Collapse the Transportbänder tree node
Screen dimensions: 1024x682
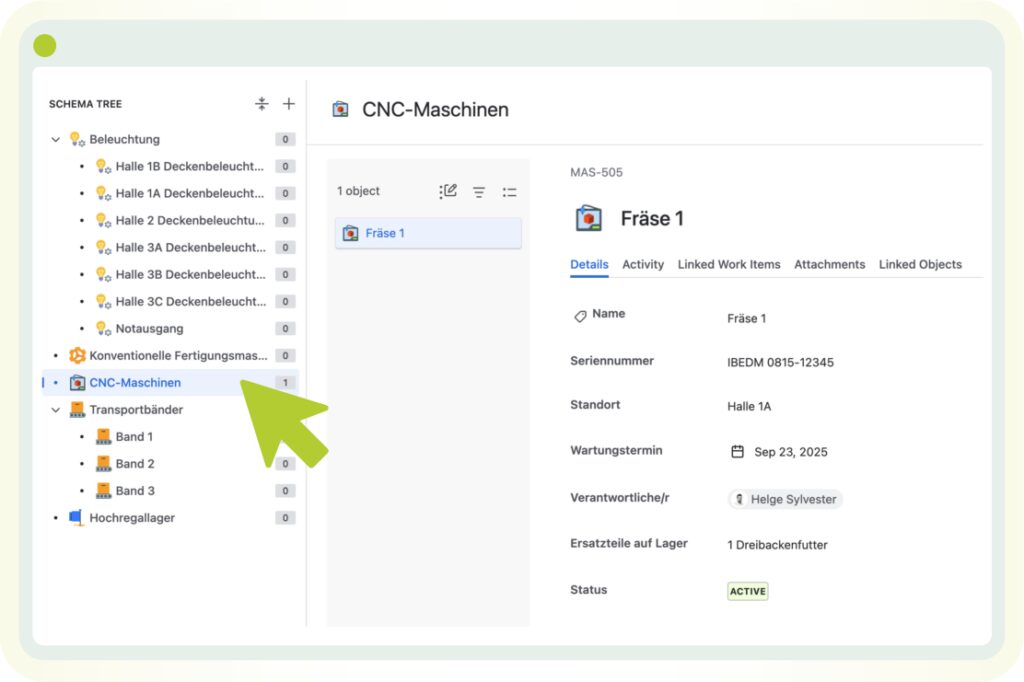coord(56,410)
